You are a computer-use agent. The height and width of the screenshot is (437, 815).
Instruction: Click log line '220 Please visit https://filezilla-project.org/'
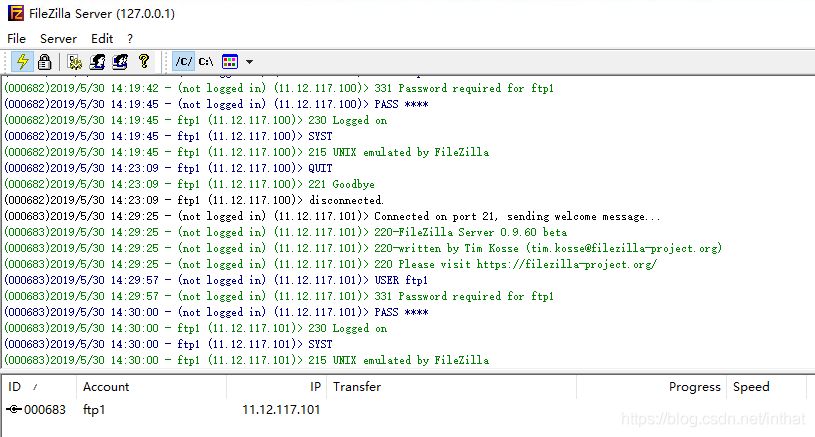(x=331, y=264)
